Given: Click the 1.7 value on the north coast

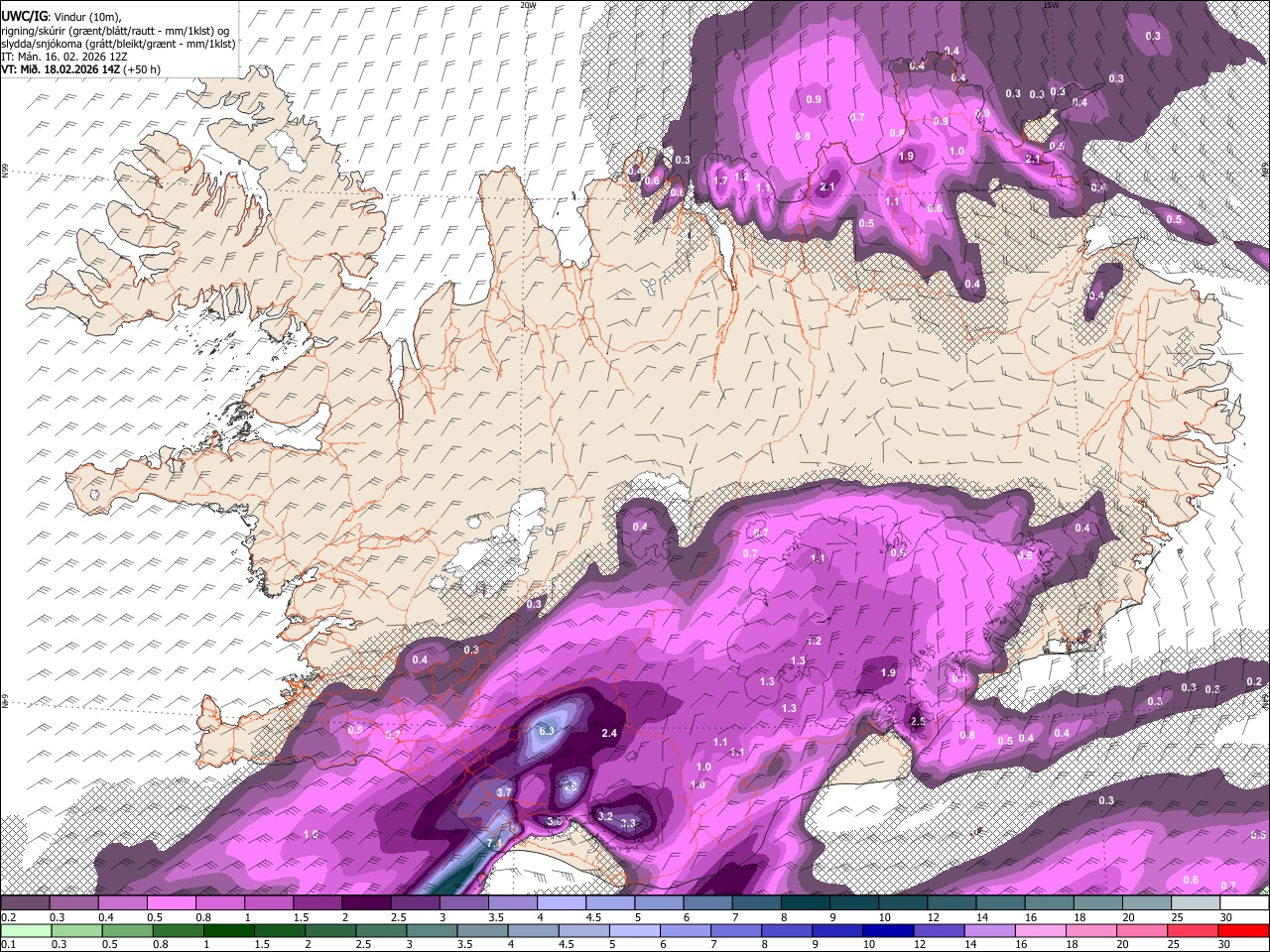Looking at the screenshot, I should tap(721, 180).
